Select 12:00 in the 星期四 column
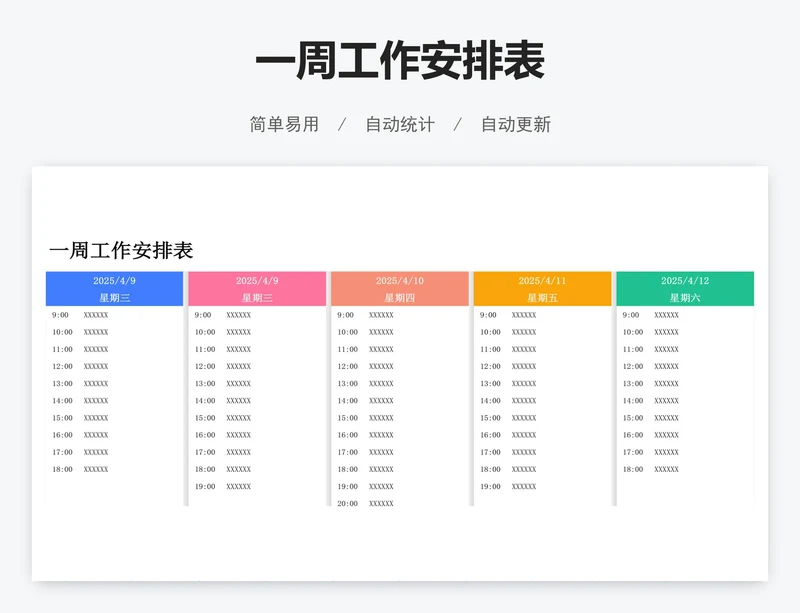 347,366
